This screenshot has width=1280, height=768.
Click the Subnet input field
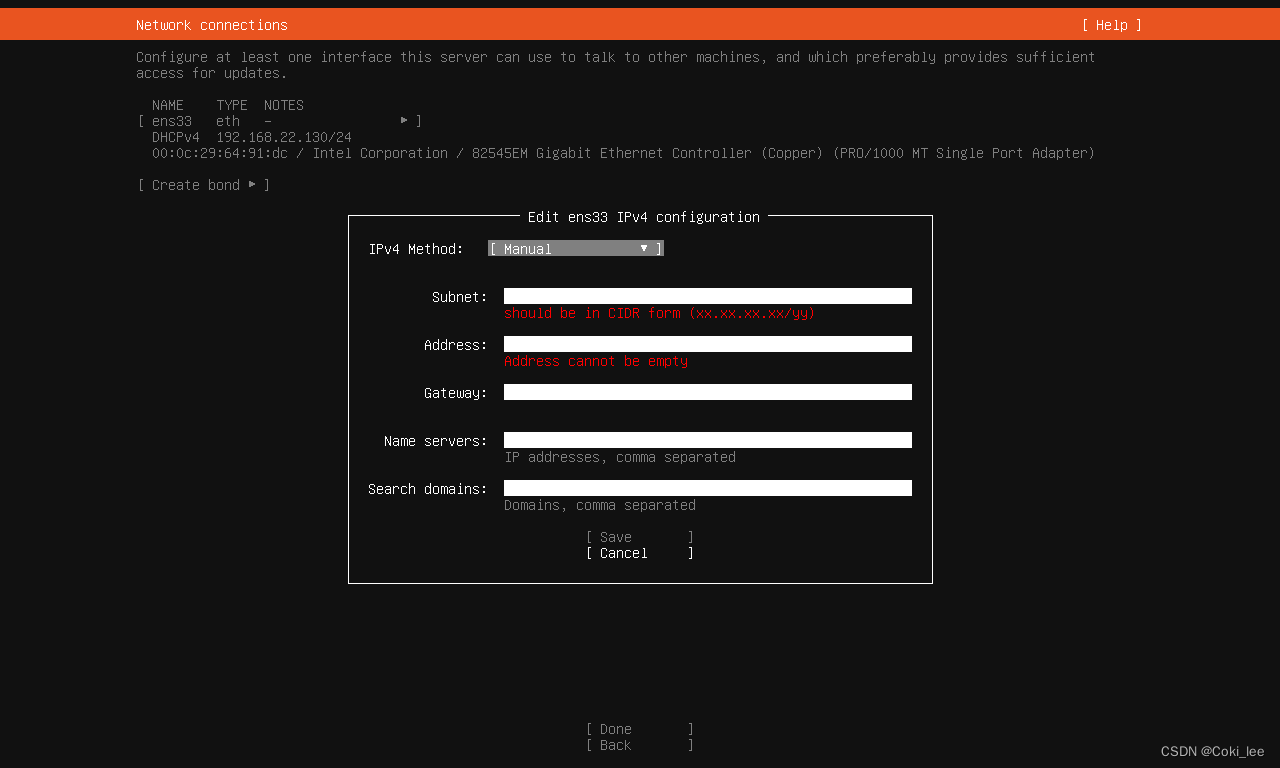707,295
